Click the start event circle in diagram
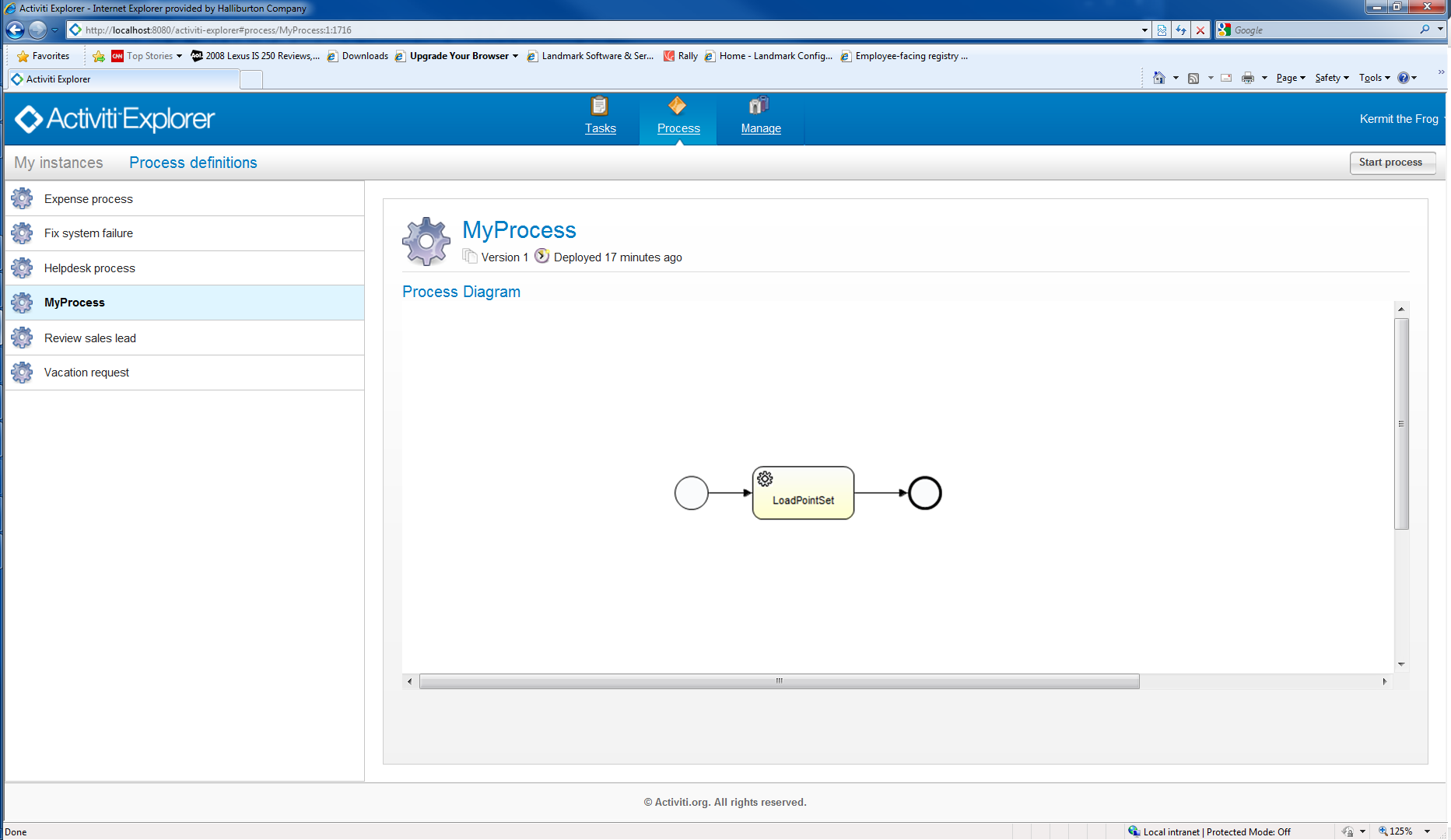This screenshot has width=1451, height=840. (691, 493)
